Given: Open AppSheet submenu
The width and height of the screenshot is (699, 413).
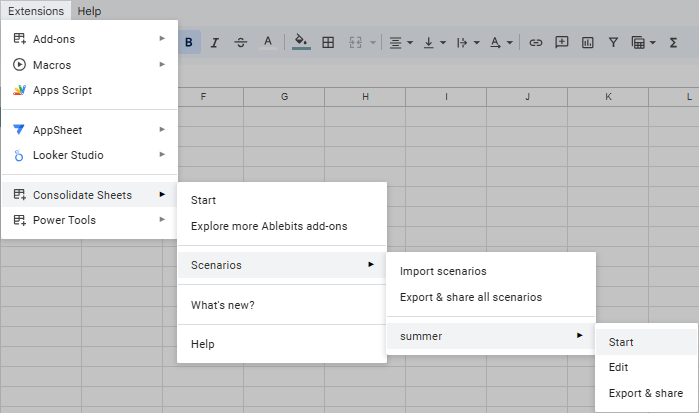Looking at the screenshot, I should pyautogui.click(x=89, y=130).
